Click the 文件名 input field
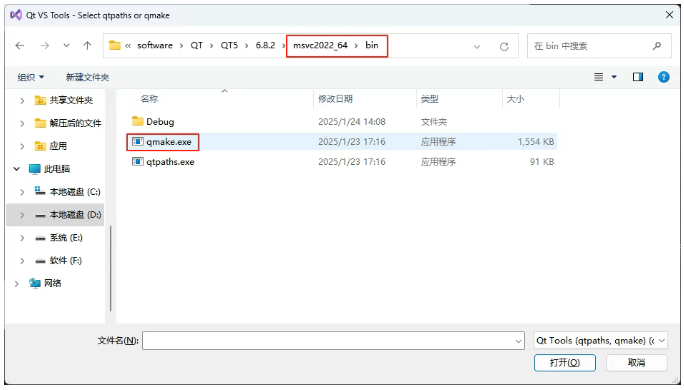 (333, 340)
